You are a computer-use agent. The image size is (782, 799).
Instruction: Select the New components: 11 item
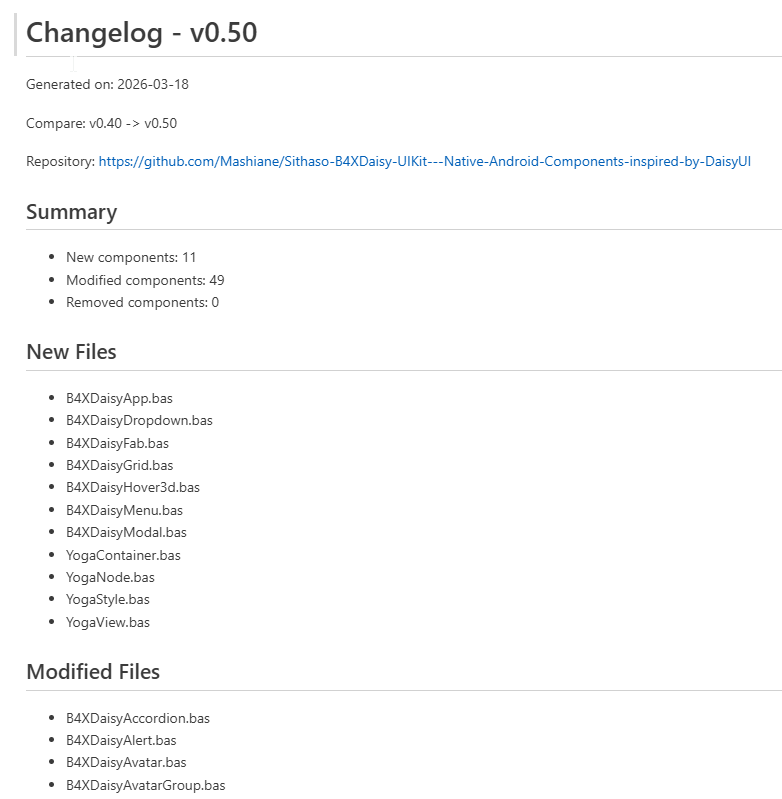[131, 258]
